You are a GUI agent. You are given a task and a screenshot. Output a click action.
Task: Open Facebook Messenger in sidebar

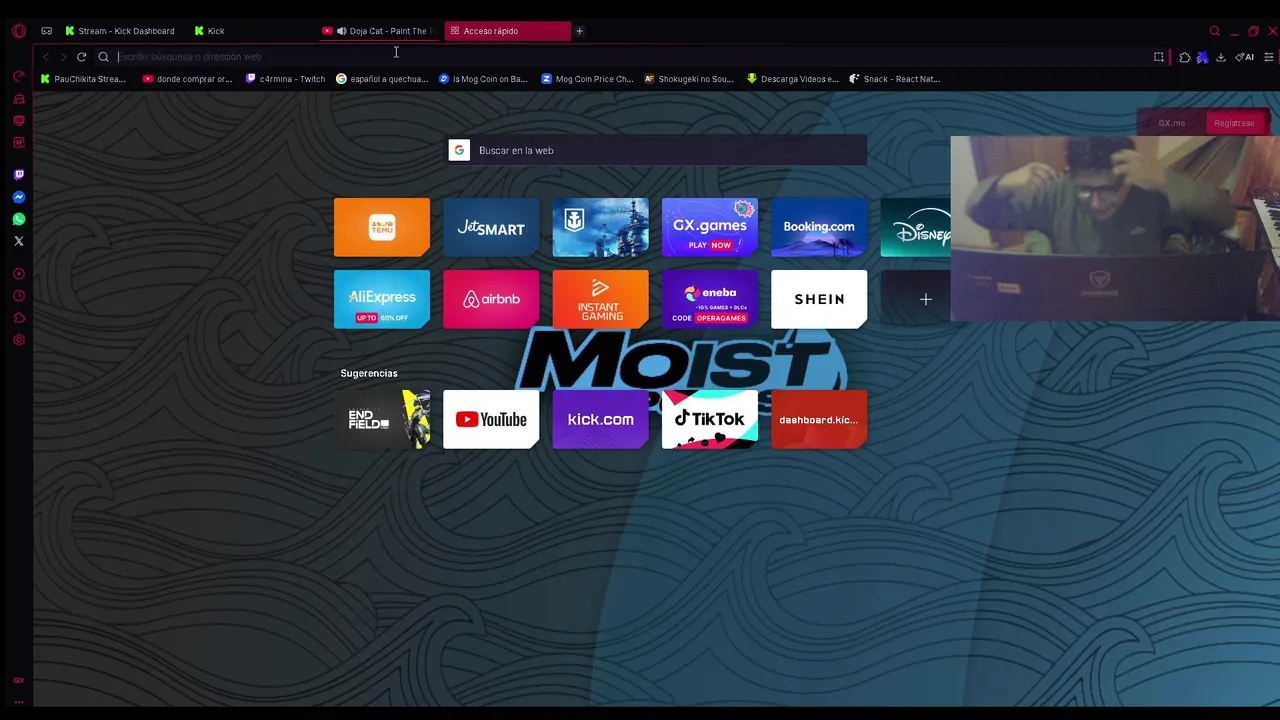18,197
